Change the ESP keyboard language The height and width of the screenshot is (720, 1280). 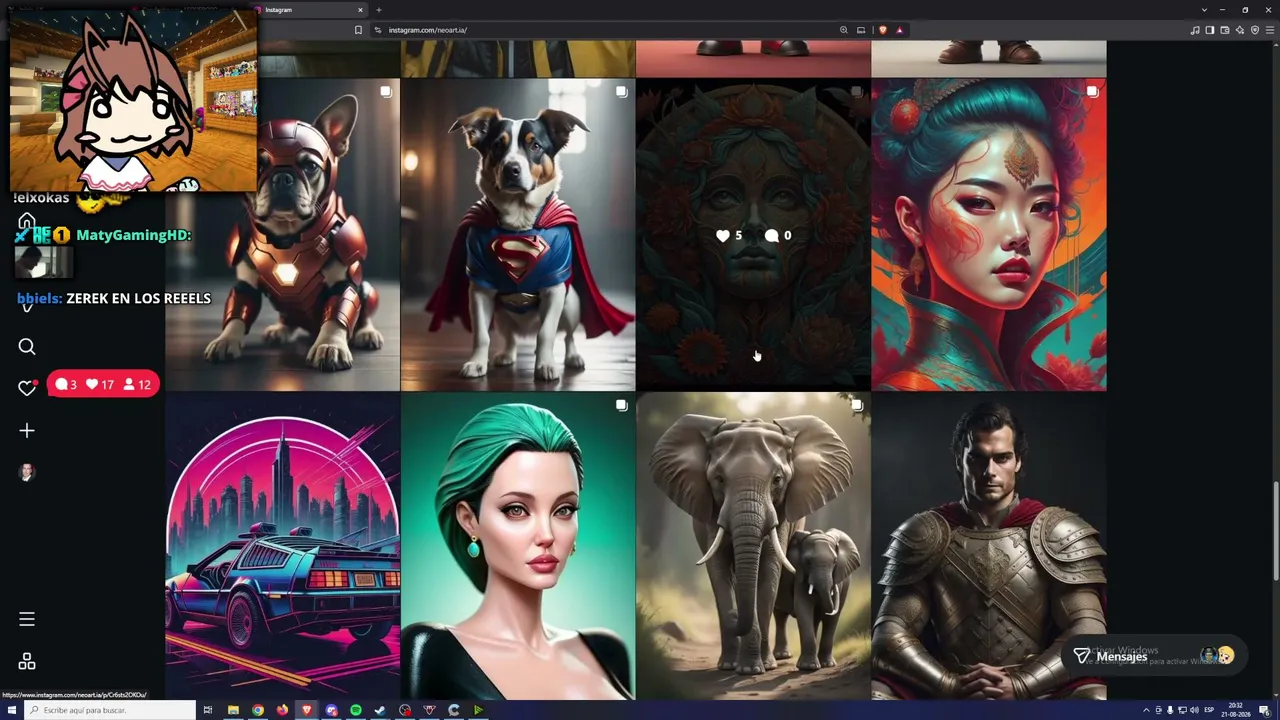point(1209,710)
